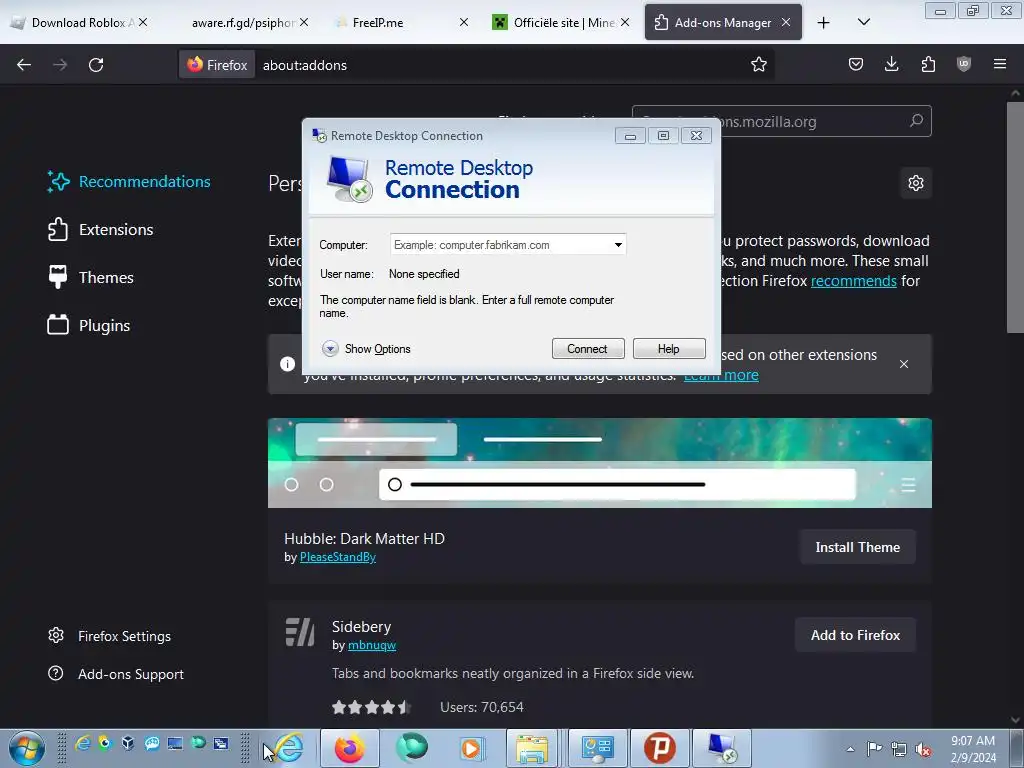Bookmark this page with the star icon
Viewport: 1024px width, 768px height.
(758, 65)
